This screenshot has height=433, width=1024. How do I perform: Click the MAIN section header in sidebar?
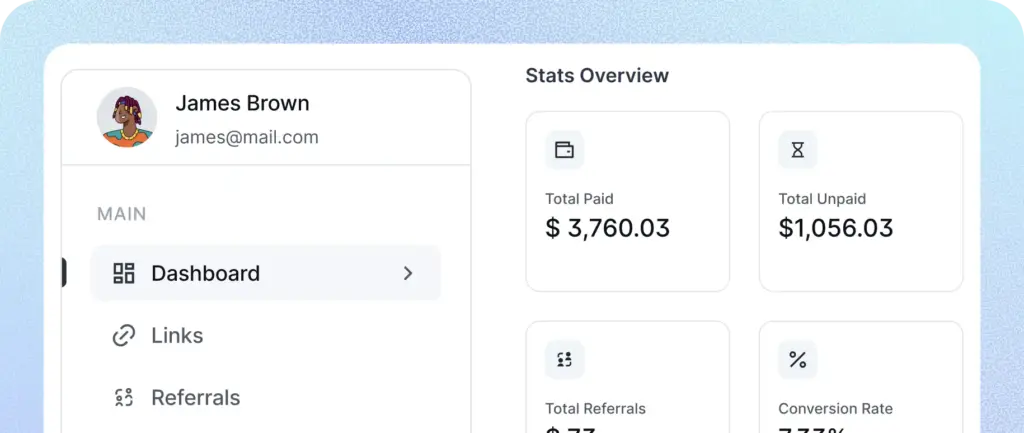click(x=121, y=214)
